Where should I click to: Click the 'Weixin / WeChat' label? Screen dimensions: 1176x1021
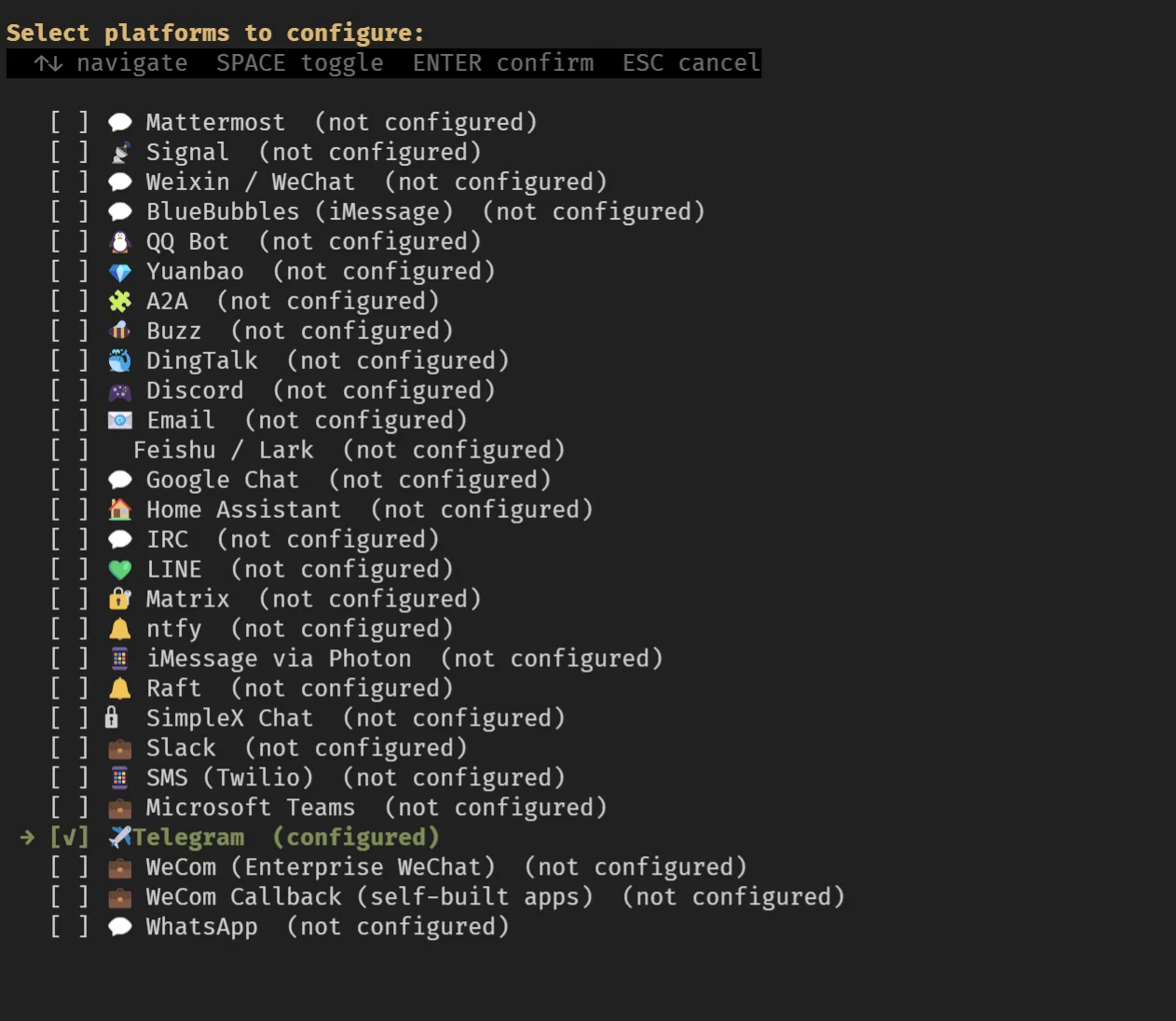point(251,182)
